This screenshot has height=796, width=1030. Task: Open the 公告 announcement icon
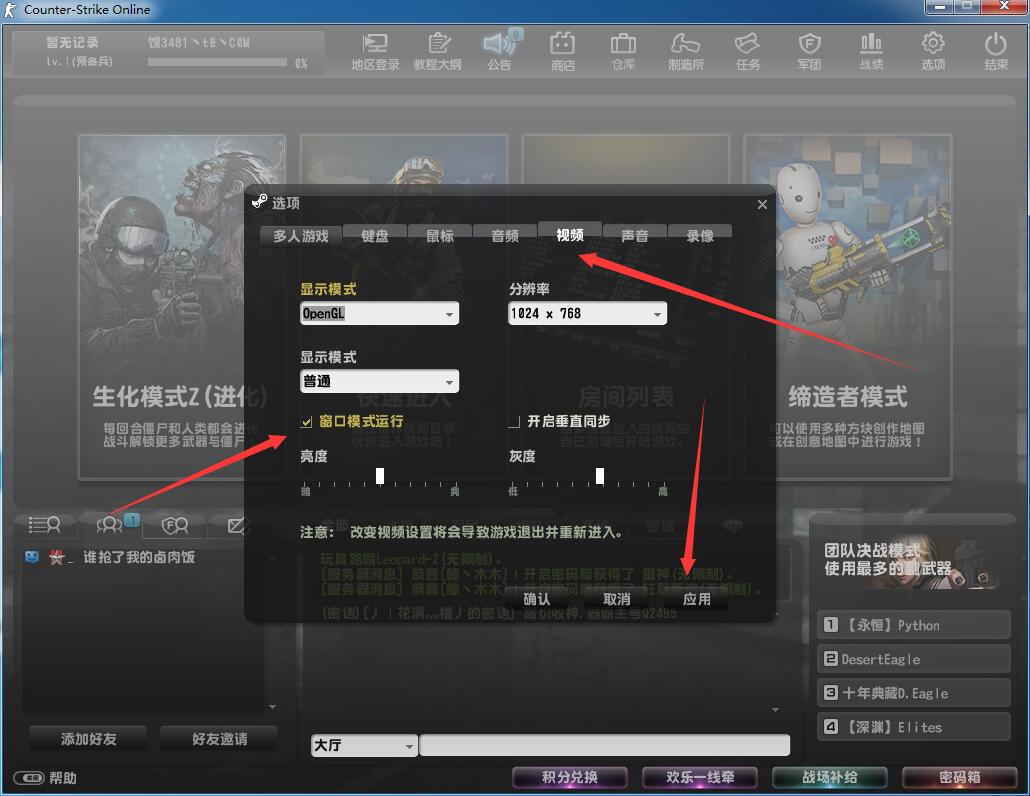499,52
